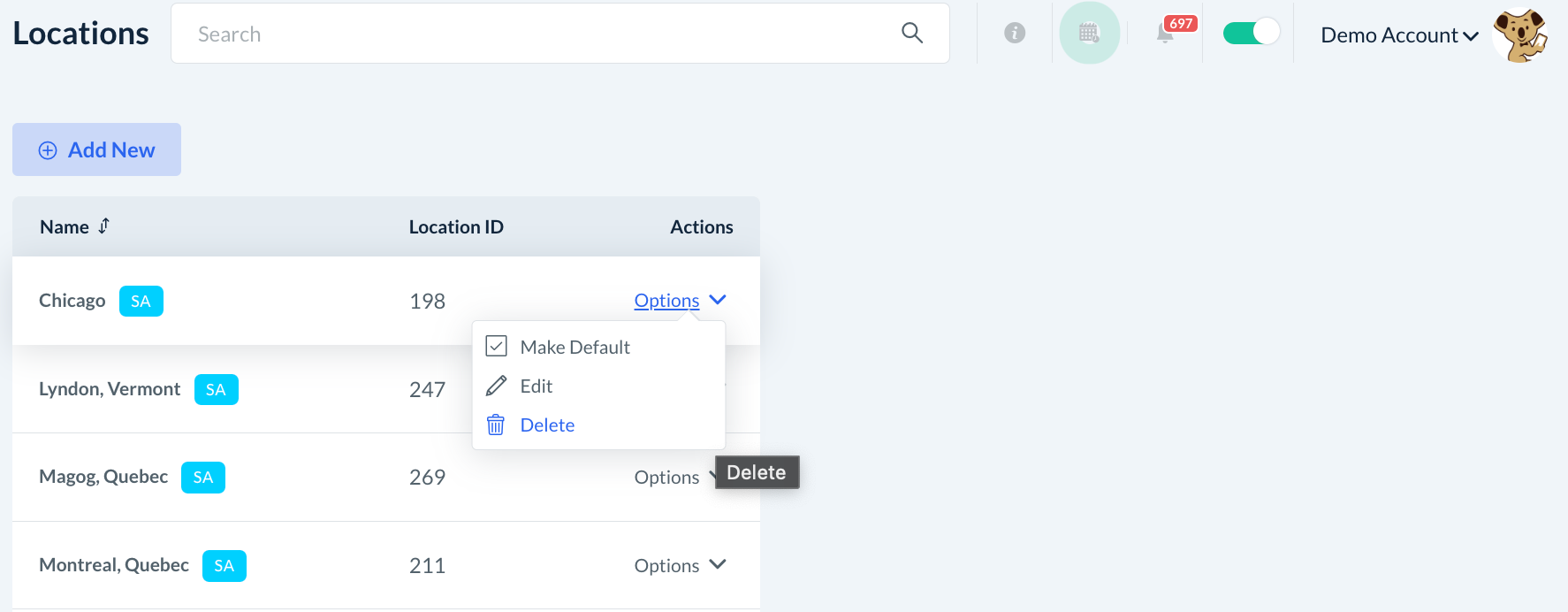
Task: Open notifications bell with 697 badge
Action: click(1166, 34)
